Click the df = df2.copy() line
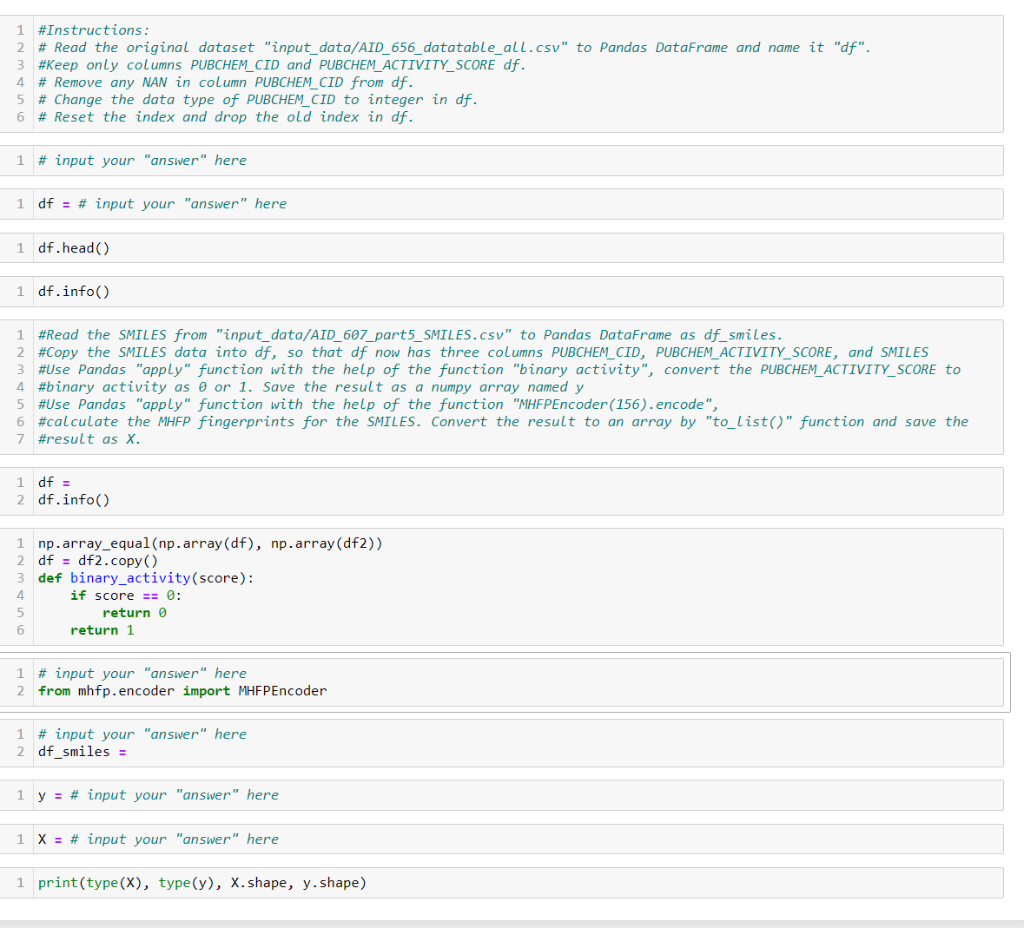1024x928 pixels. [x=95, y=560]
